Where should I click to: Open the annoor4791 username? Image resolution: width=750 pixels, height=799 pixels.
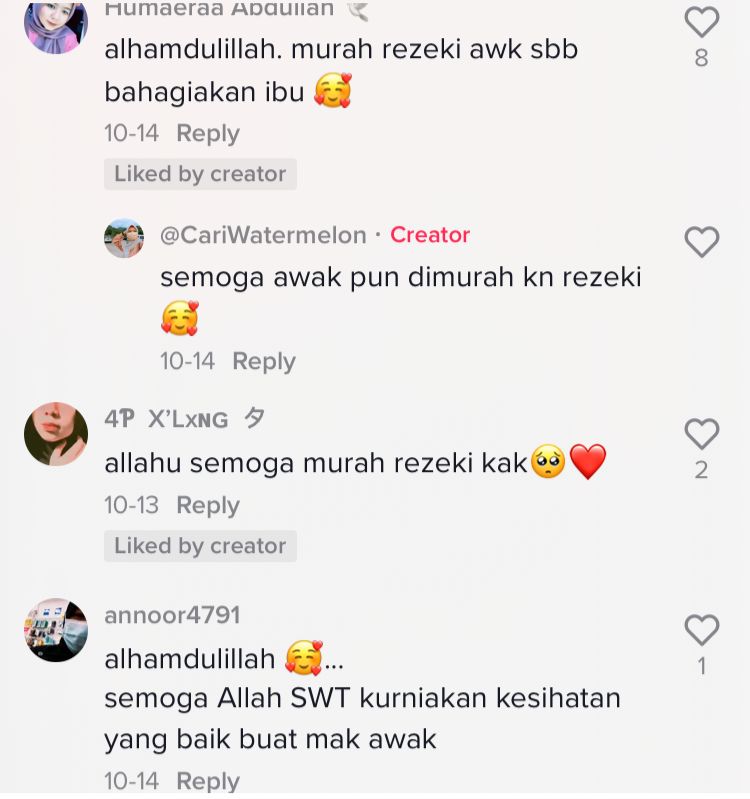(x=172, y=615)
